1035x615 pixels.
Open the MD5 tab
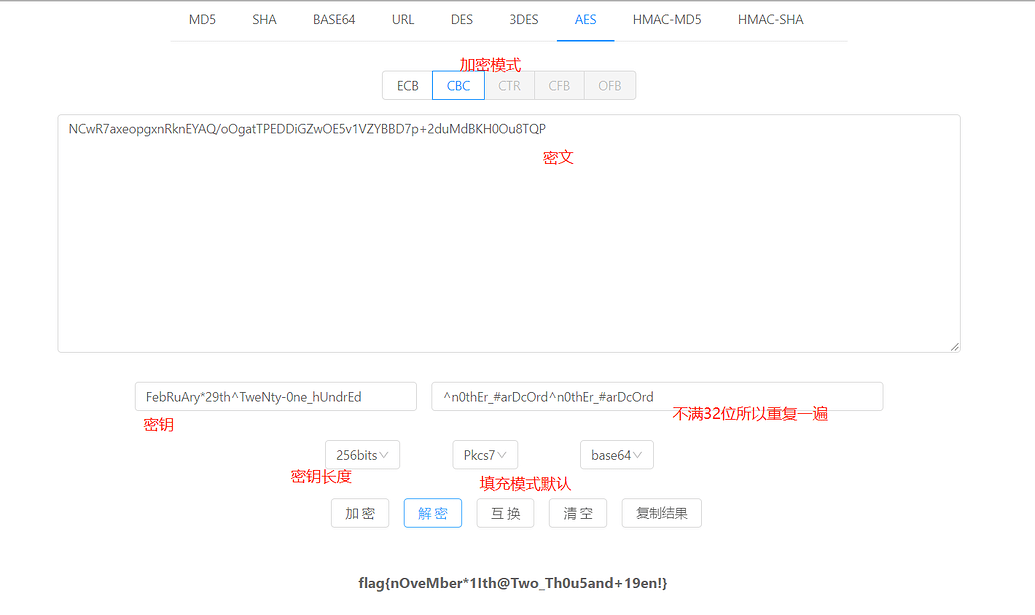tap(202, 20)
